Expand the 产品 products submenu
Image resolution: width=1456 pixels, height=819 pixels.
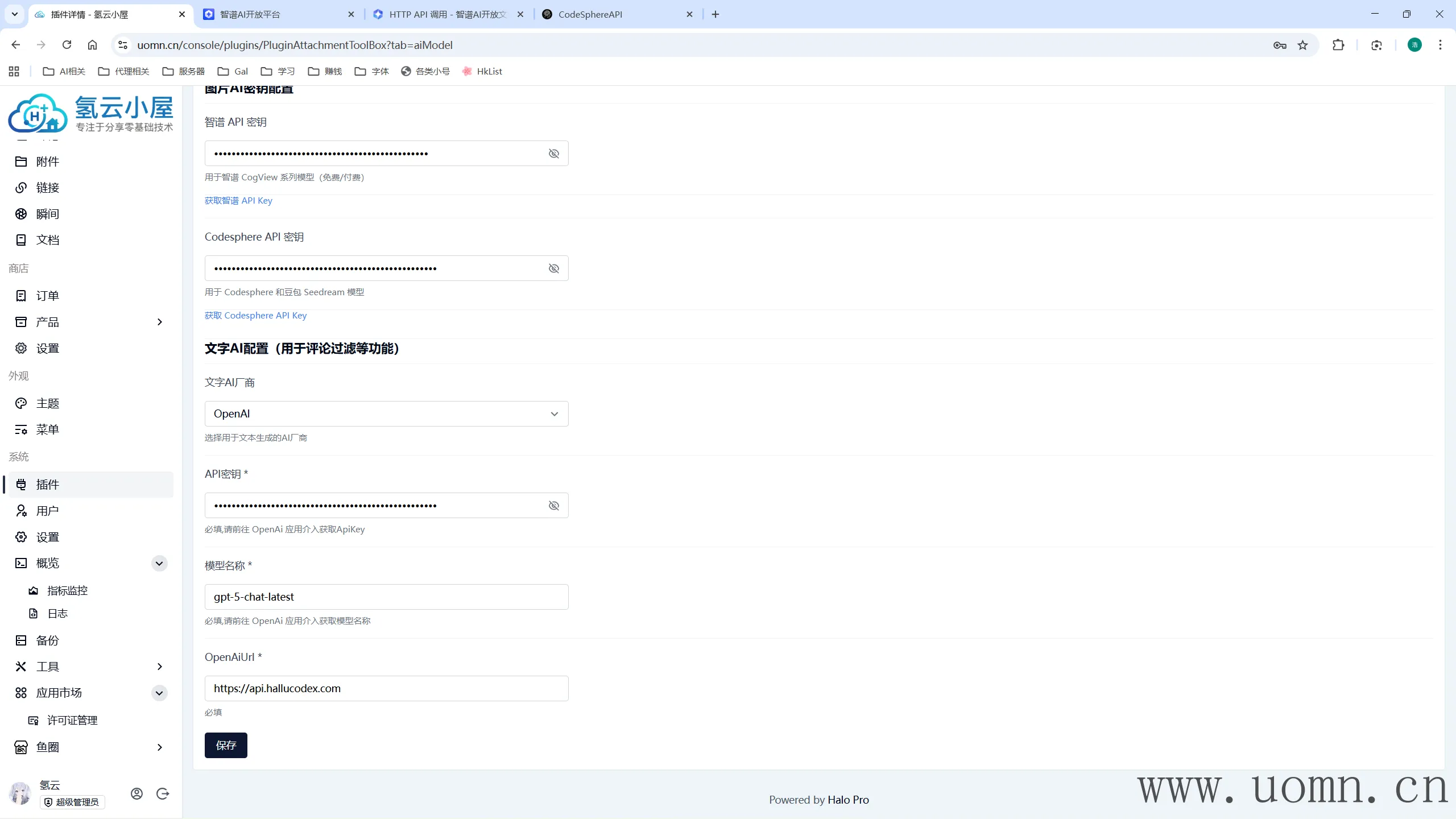point(159,322)
